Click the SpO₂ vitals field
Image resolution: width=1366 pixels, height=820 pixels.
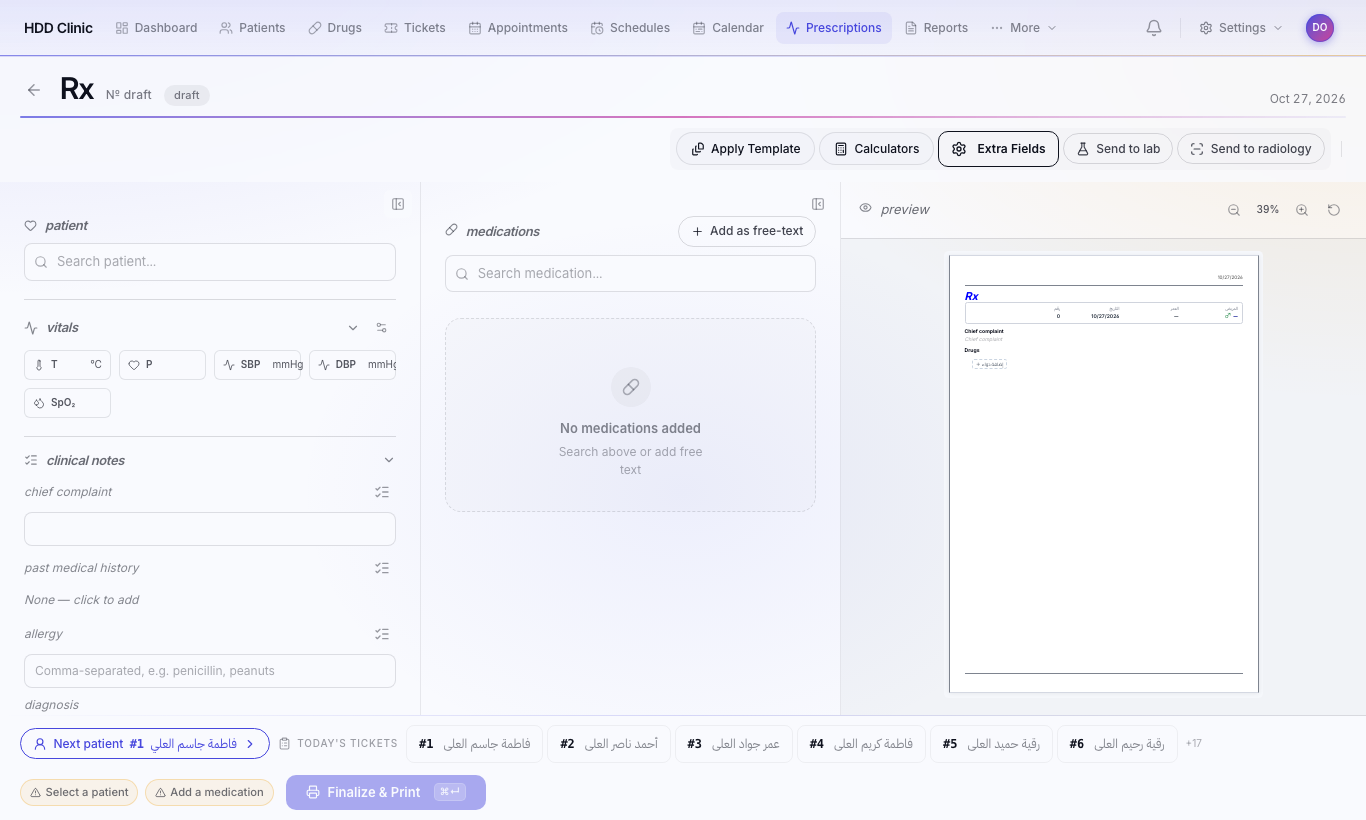point(67,403)
